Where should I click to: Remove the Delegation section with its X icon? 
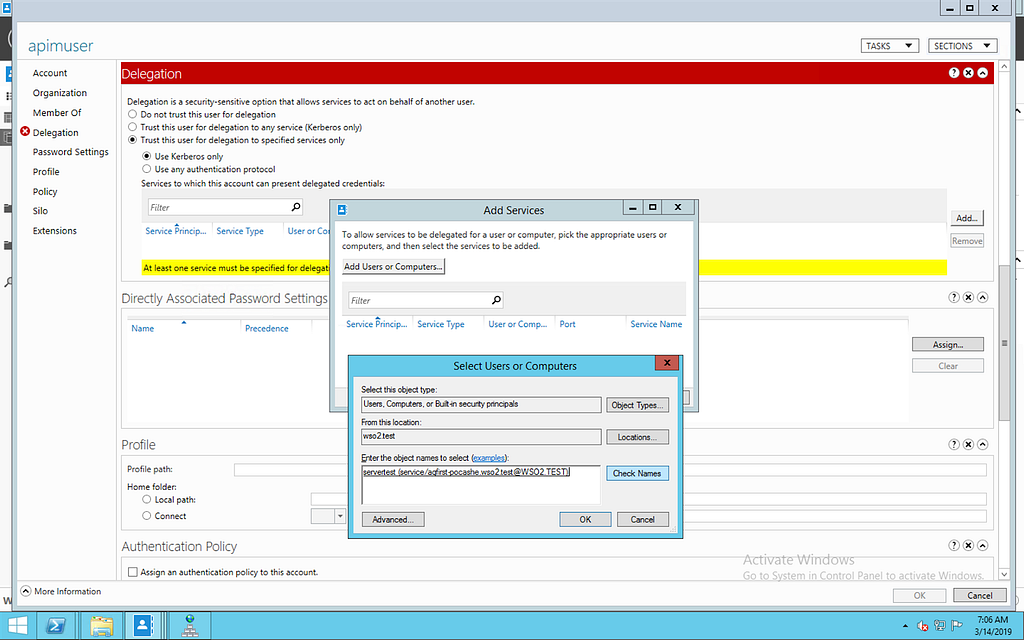click(x=968, y=73)
